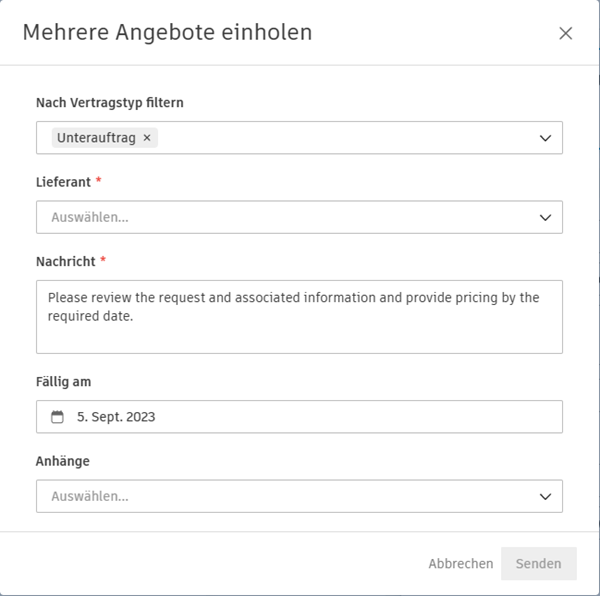Close the Mehrere Angebote einholen dialog
Image resolution: width=600 pixels, height=596 pixels.
pyautogui.click(x=565, y=33)
